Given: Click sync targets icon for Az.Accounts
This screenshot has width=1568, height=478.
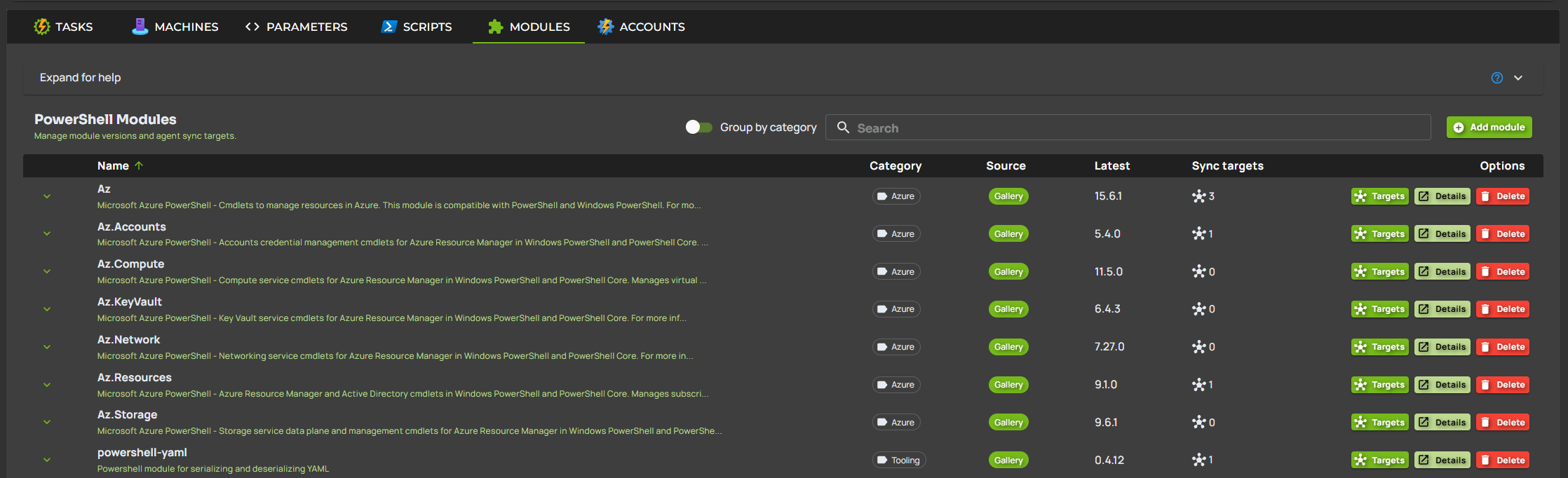Looking at the screenshot, I should (1199, 233).
